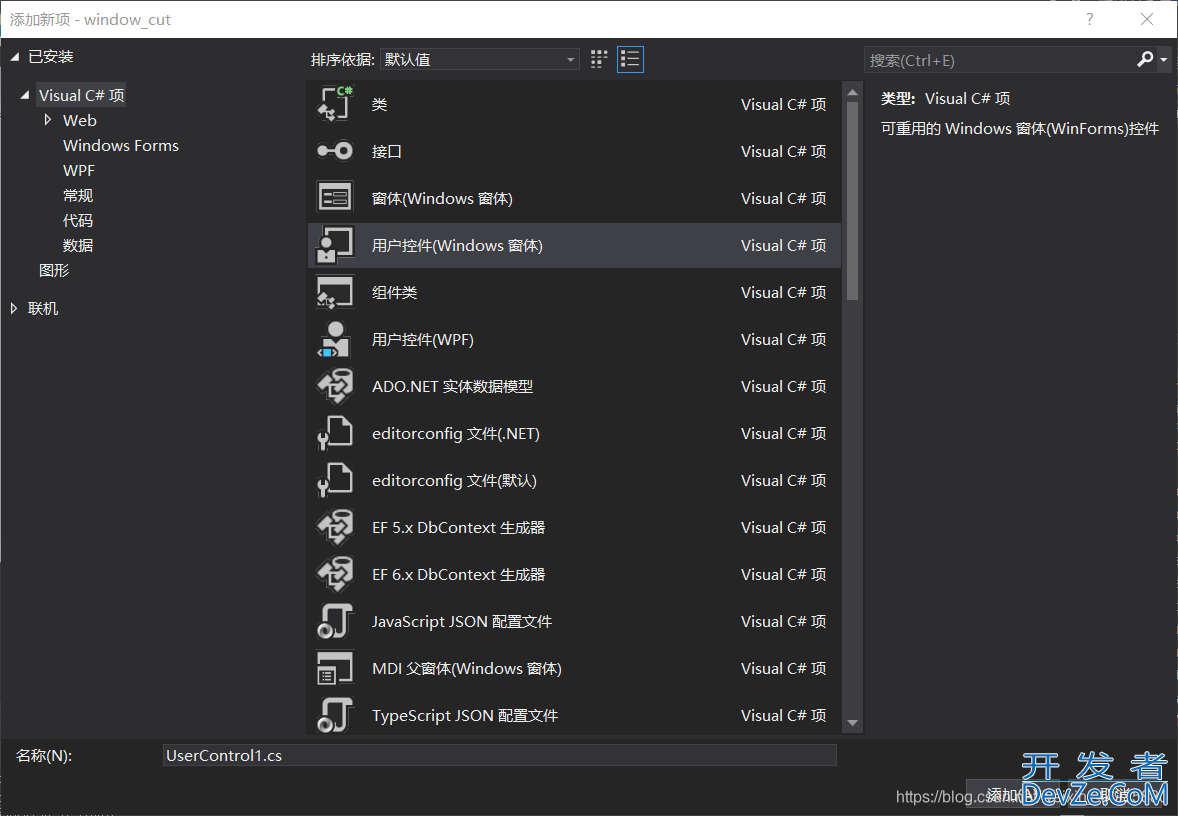Click the 名称 UserControl1.cs name field
This screenshot has height=816, width=1178.
pos(500,755)
